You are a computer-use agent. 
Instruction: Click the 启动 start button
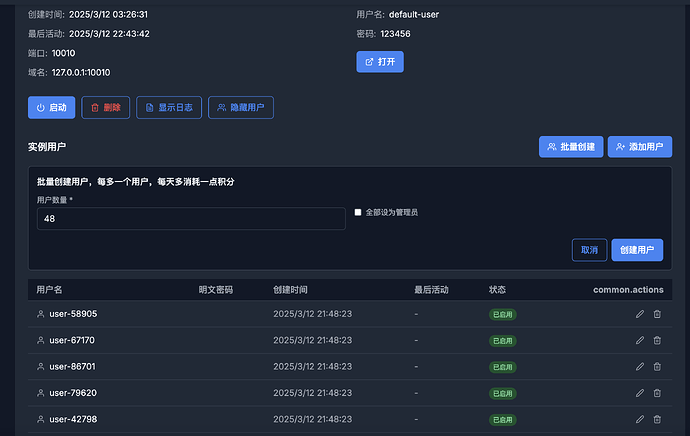click(x=51, y=107)
